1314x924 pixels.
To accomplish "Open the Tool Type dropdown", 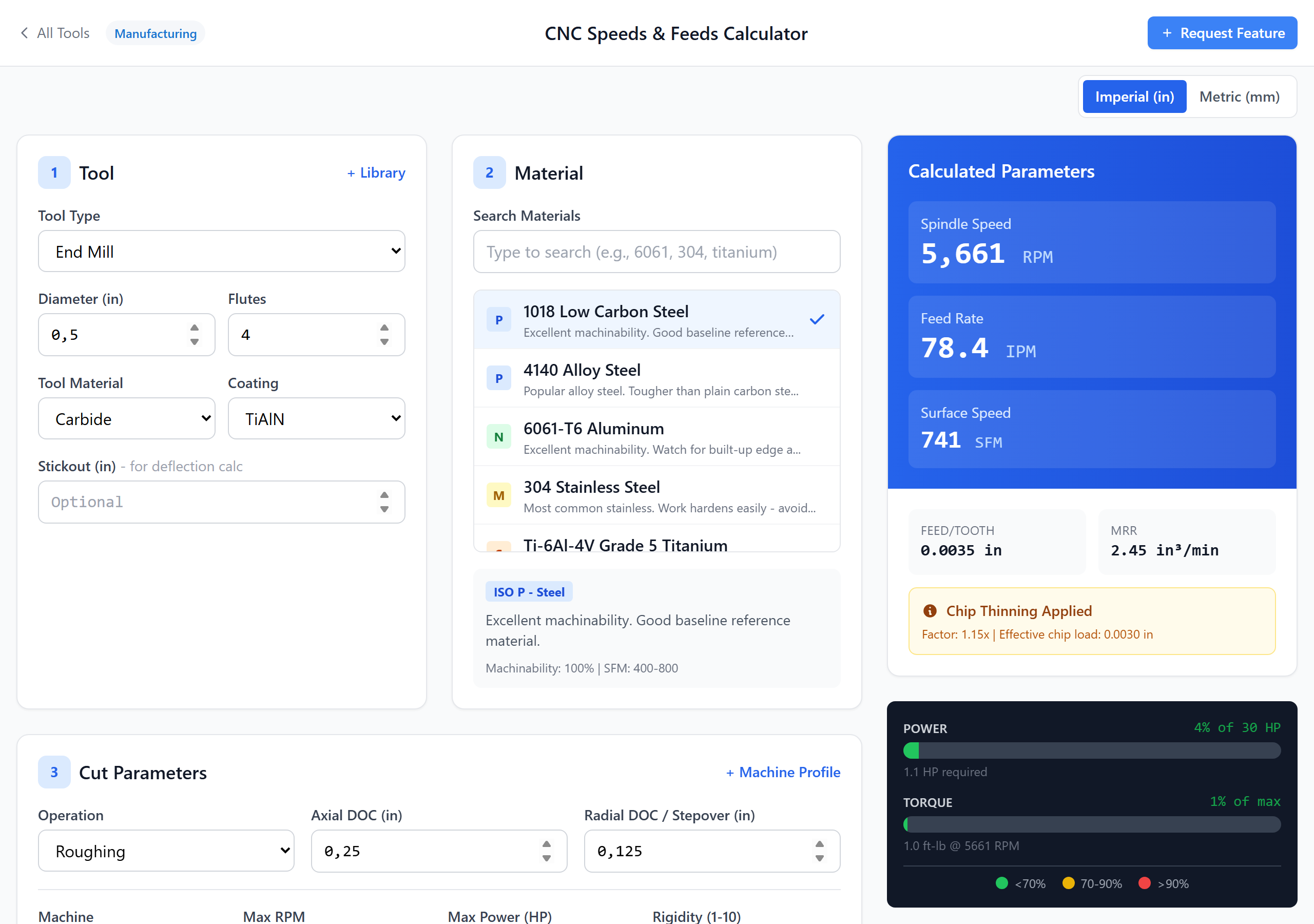I will 221,252.
